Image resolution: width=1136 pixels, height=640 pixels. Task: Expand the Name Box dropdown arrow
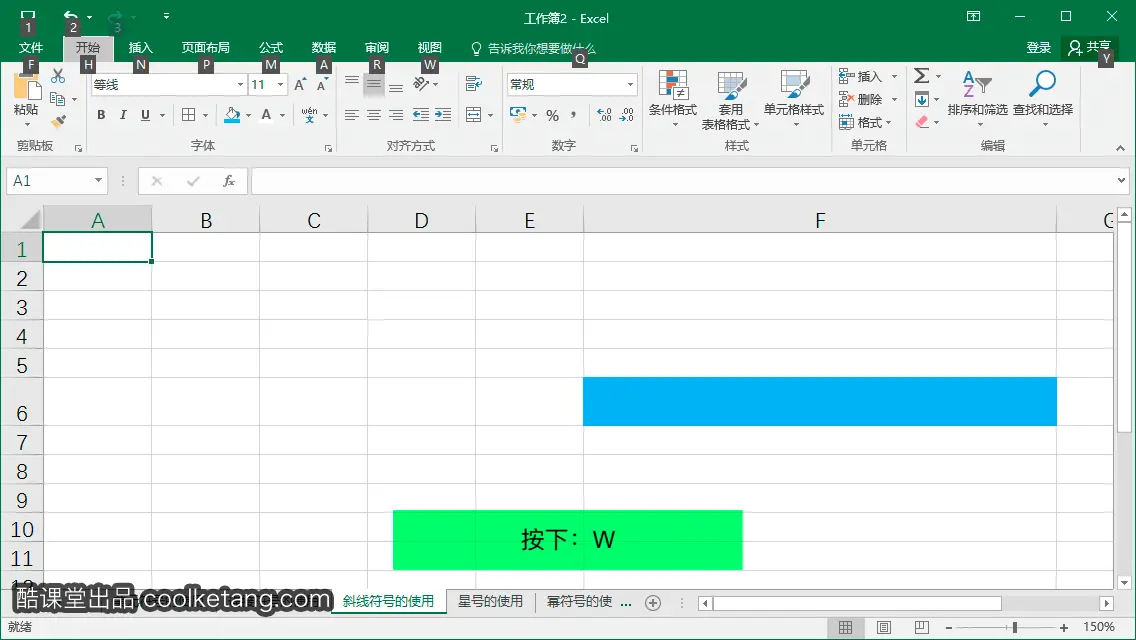(98, 180)
